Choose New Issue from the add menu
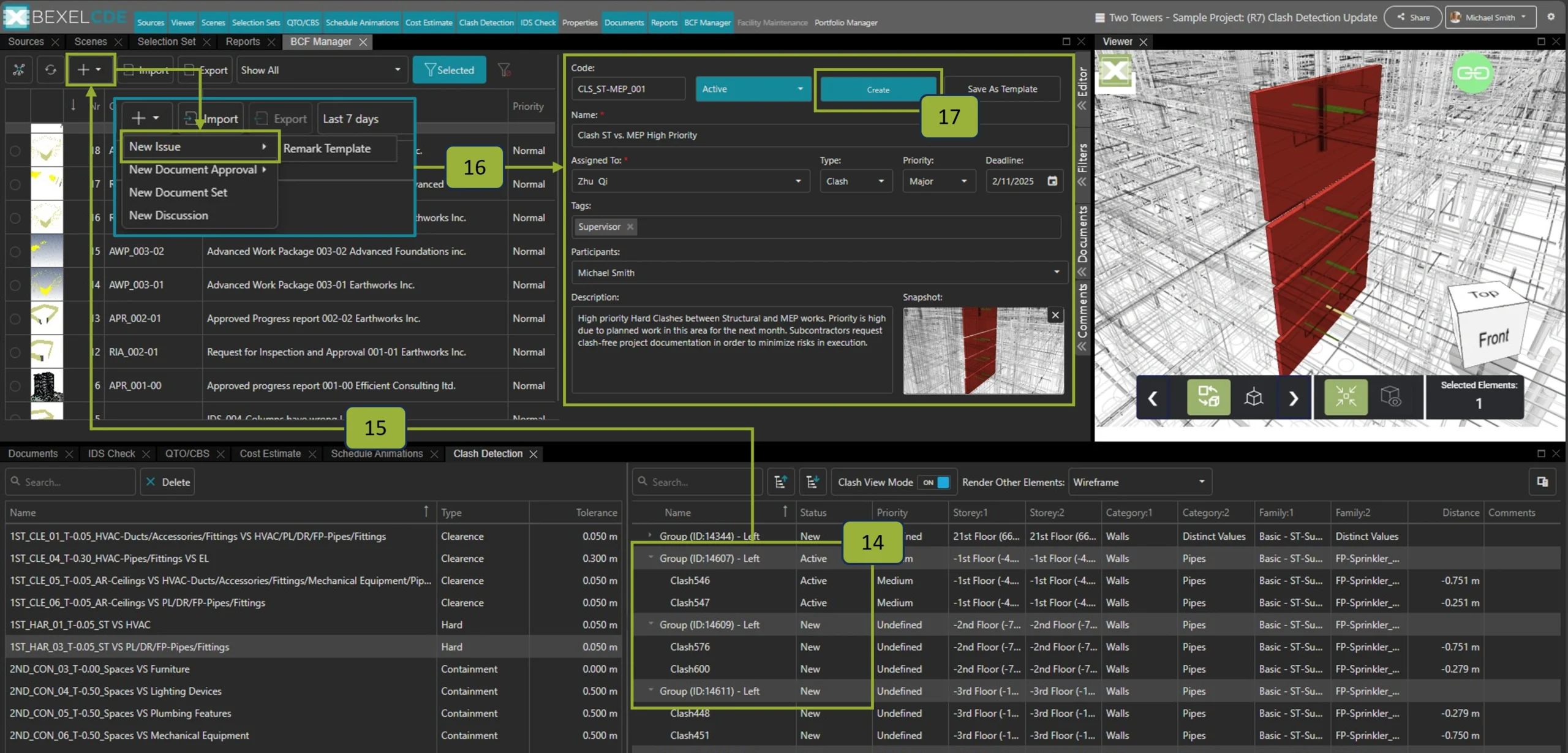This screenshot has width=1568, height=753. point(198,146)
